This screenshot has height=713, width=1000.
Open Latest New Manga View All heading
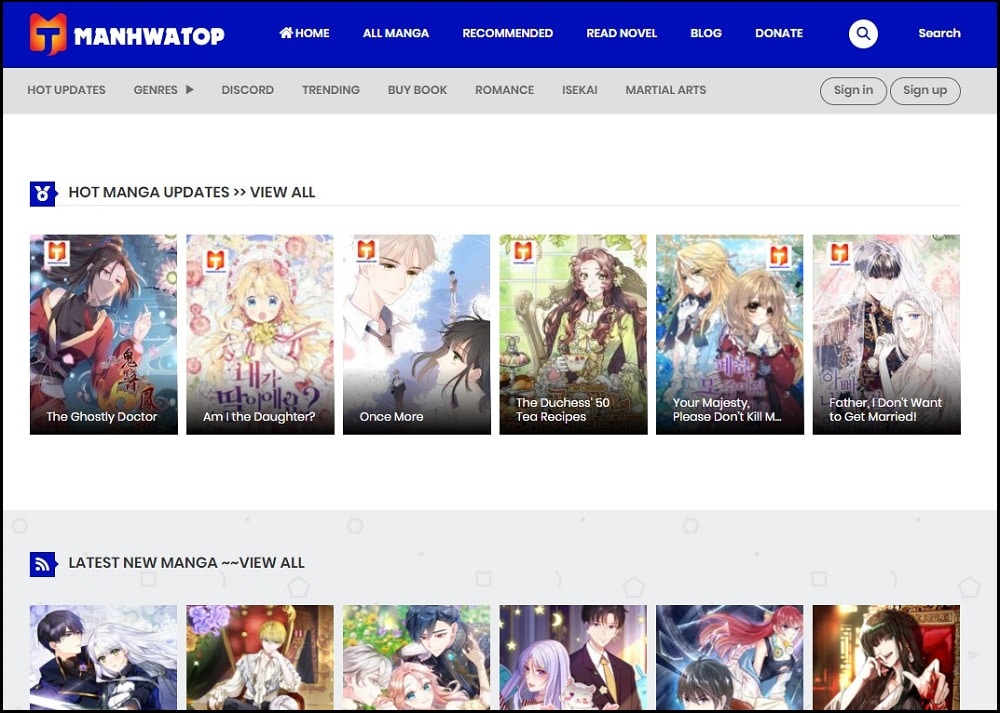coord(186,562)
